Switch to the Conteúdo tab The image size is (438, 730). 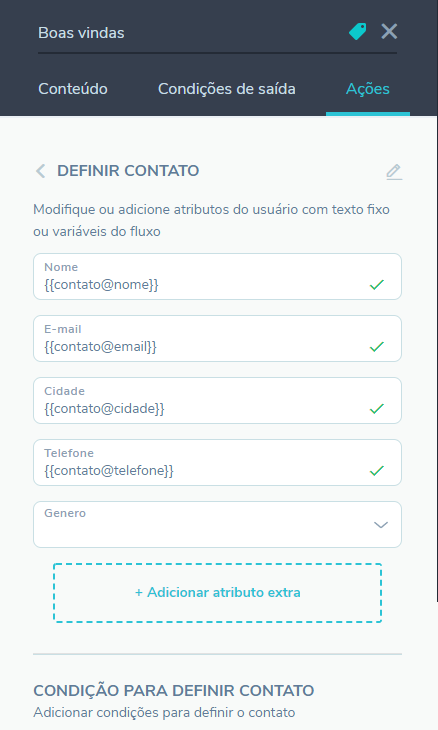coord(73,88)
